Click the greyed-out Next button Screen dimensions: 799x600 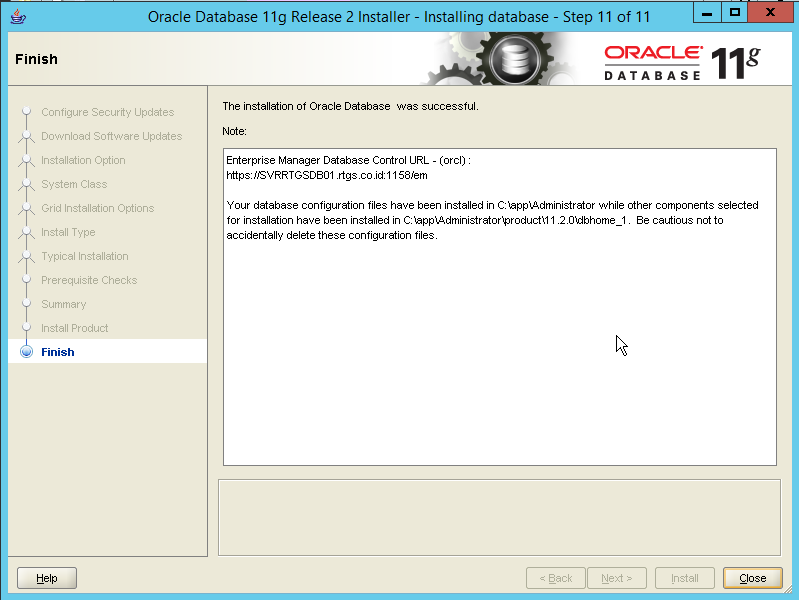pos(617,578)
